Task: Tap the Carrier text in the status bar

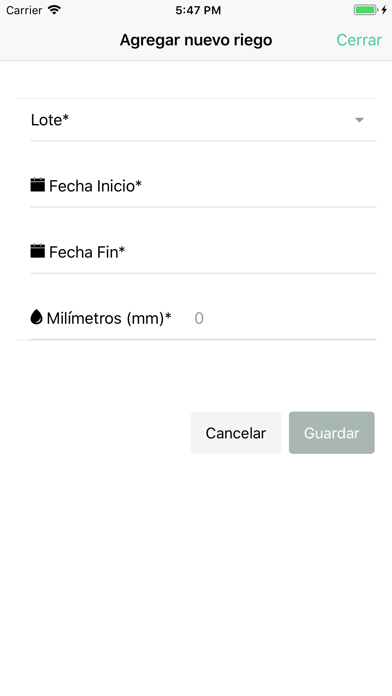Action: pyautogui.click(x=24, y=10)
